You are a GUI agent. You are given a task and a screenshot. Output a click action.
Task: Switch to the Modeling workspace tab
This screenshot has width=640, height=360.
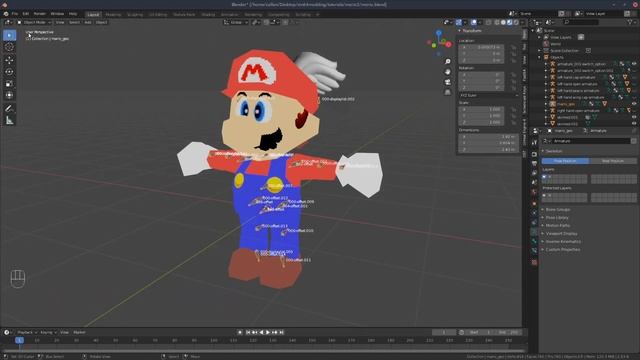point(113,14)
